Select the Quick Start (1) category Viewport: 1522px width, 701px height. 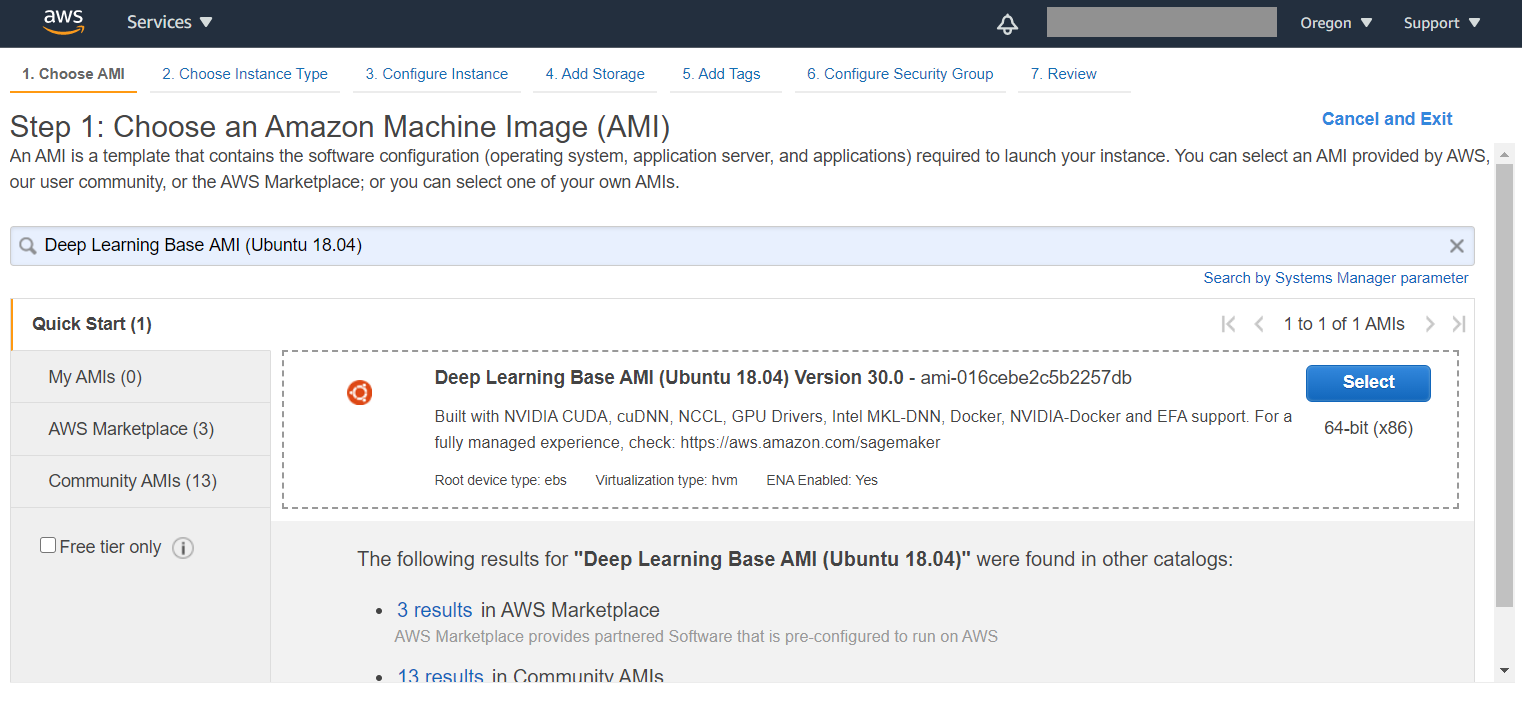tap(140, 324)
